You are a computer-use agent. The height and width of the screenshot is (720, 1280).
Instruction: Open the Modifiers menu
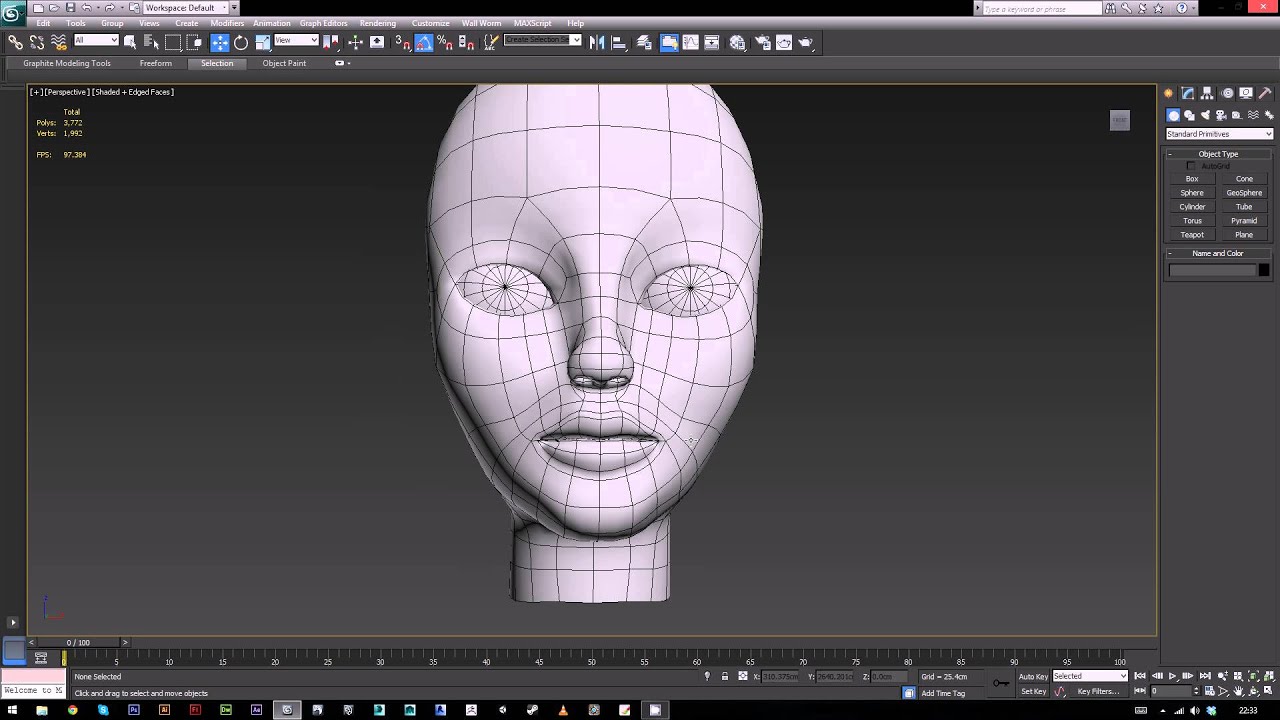pyautogui.click(x=227, y=23)
